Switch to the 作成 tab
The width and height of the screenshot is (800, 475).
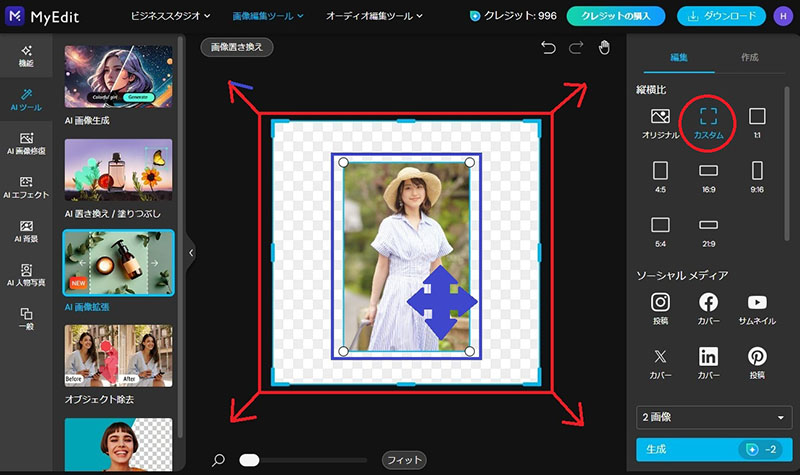point(749,57)
